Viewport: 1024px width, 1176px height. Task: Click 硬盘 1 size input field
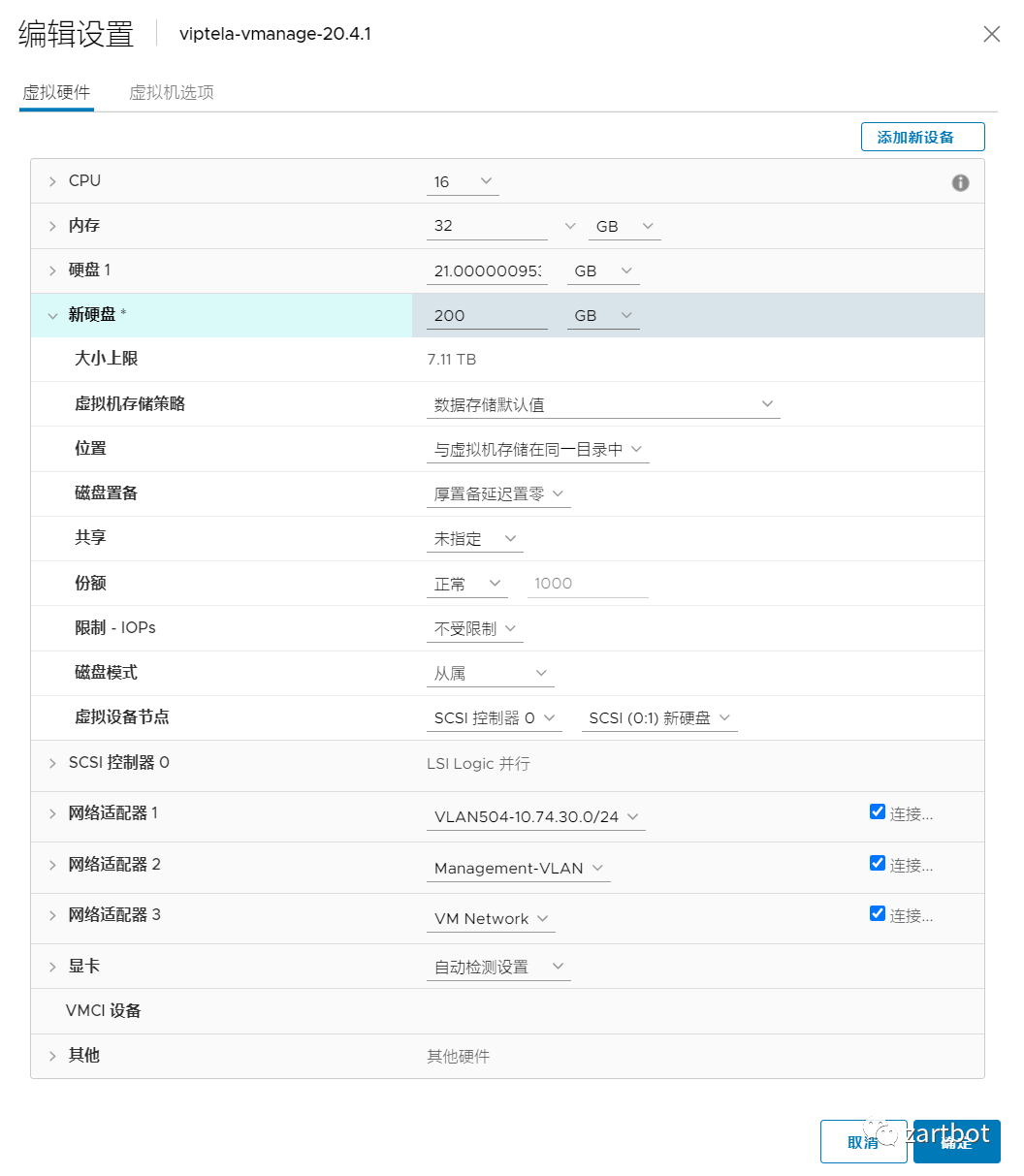pos(487,271)
